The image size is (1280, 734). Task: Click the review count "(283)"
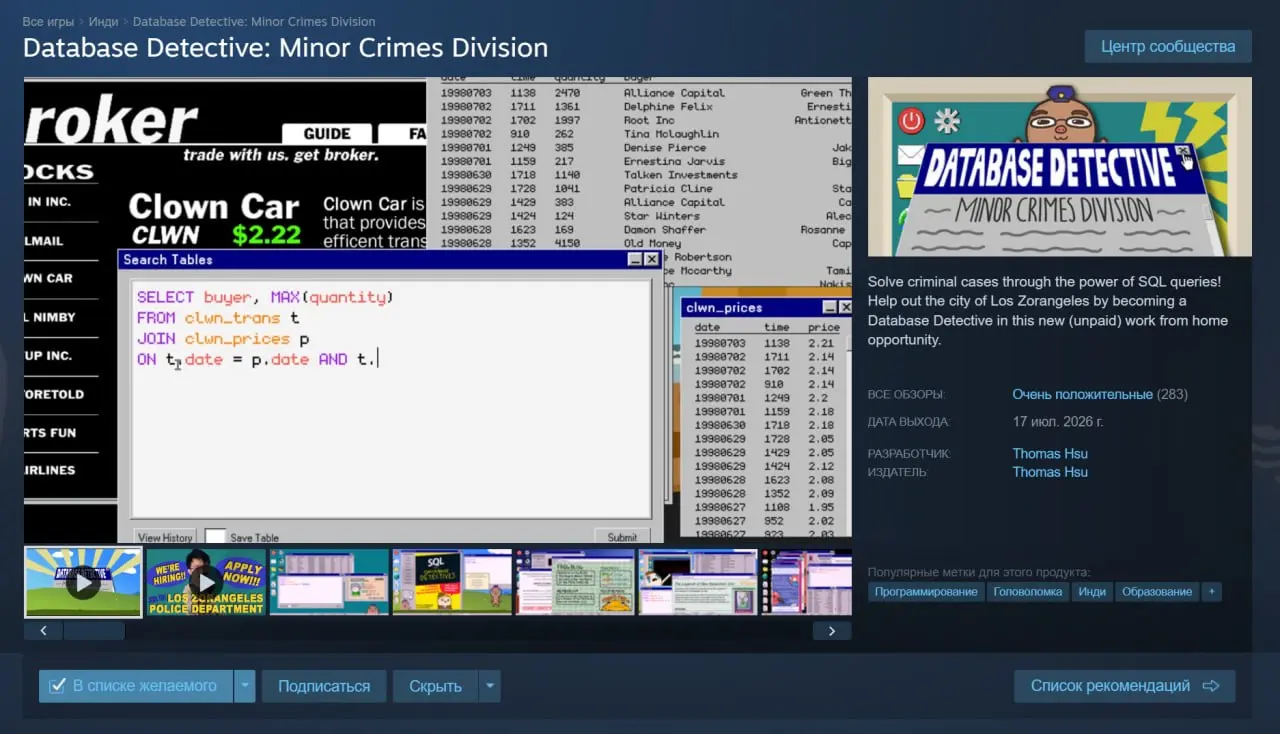(1172, 394)
